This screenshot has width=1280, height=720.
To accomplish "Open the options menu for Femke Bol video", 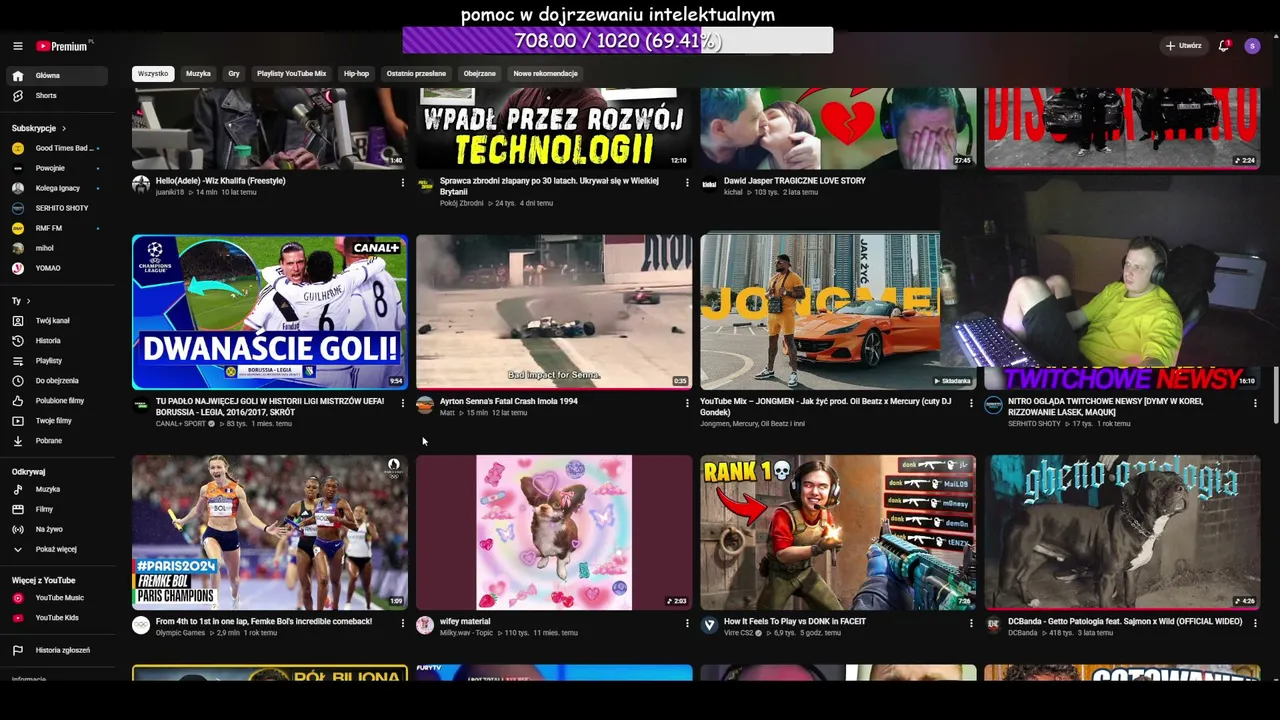I will (403, 623).
